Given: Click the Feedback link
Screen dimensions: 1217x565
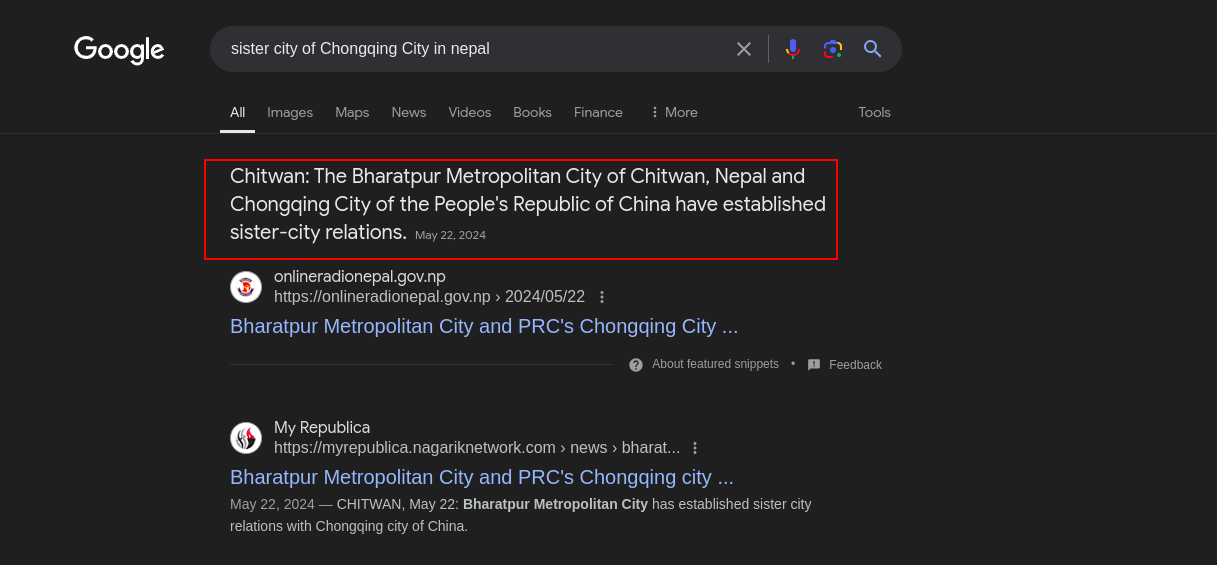Looking at the screenshot, I should pyautogui.click(x=855, y=365).
